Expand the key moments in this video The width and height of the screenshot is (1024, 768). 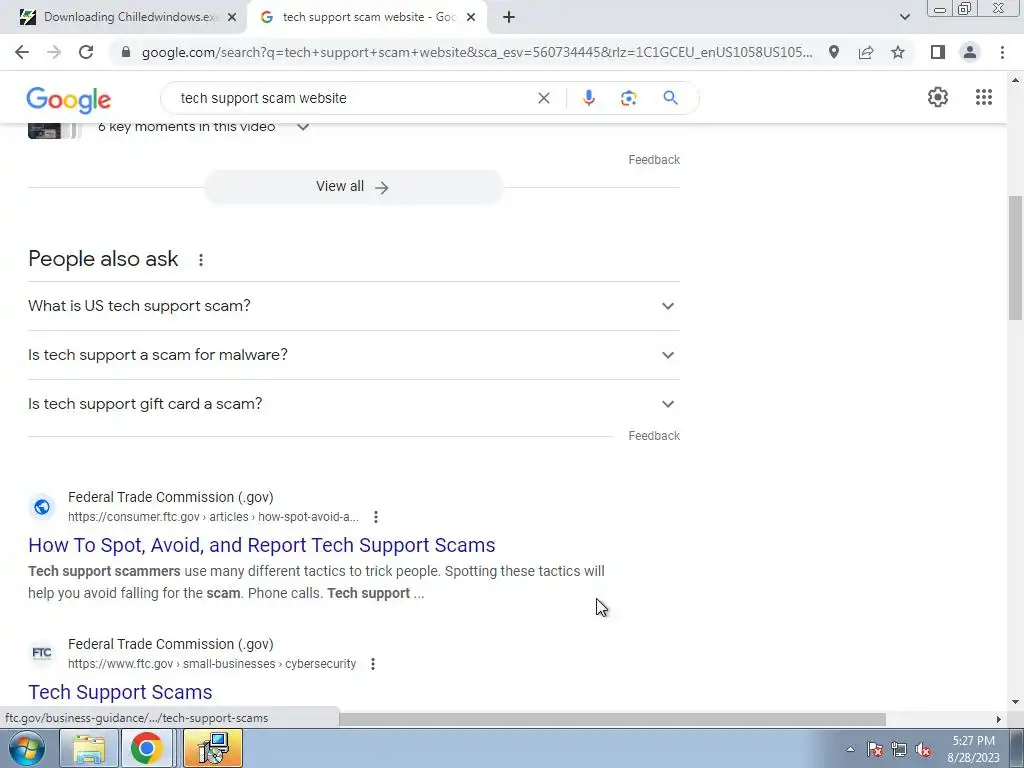tap(303, 127)
